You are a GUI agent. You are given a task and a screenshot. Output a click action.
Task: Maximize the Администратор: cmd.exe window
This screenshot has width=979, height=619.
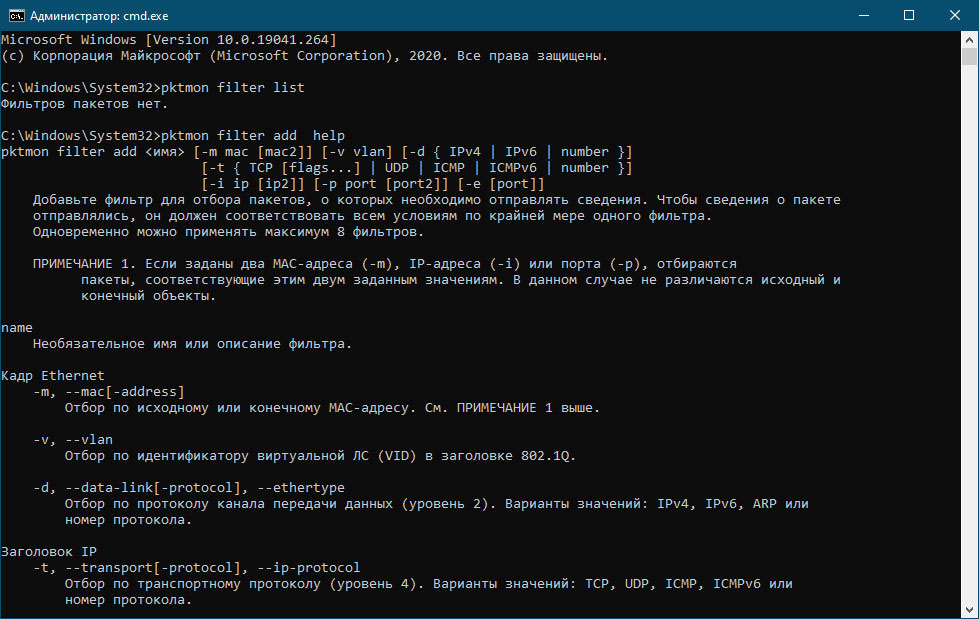(x=909, y=16)
